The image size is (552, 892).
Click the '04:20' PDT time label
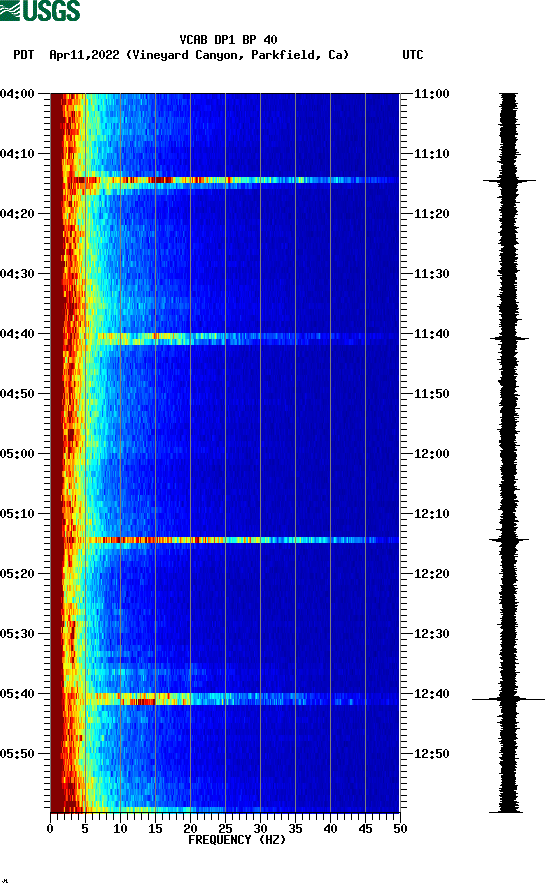[17, 214]
